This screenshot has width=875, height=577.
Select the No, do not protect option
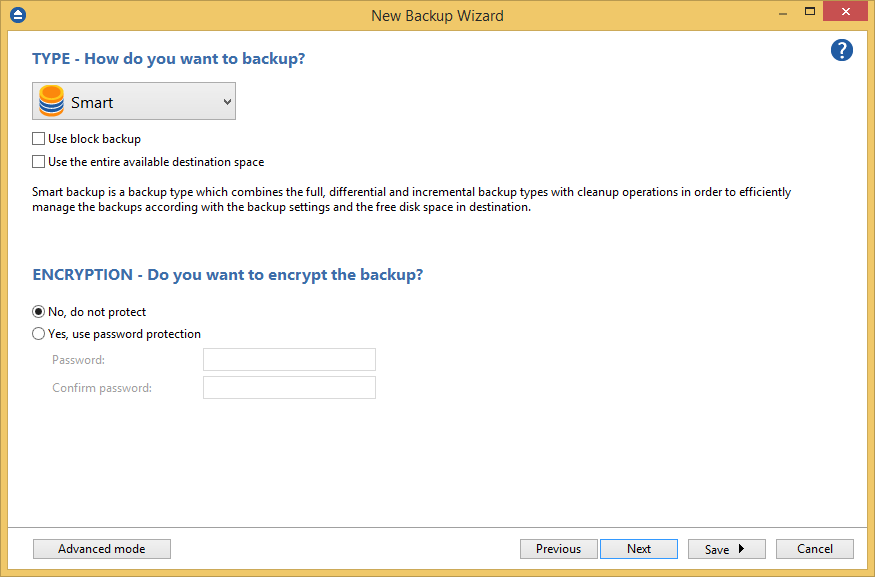[x=39, y=312]
